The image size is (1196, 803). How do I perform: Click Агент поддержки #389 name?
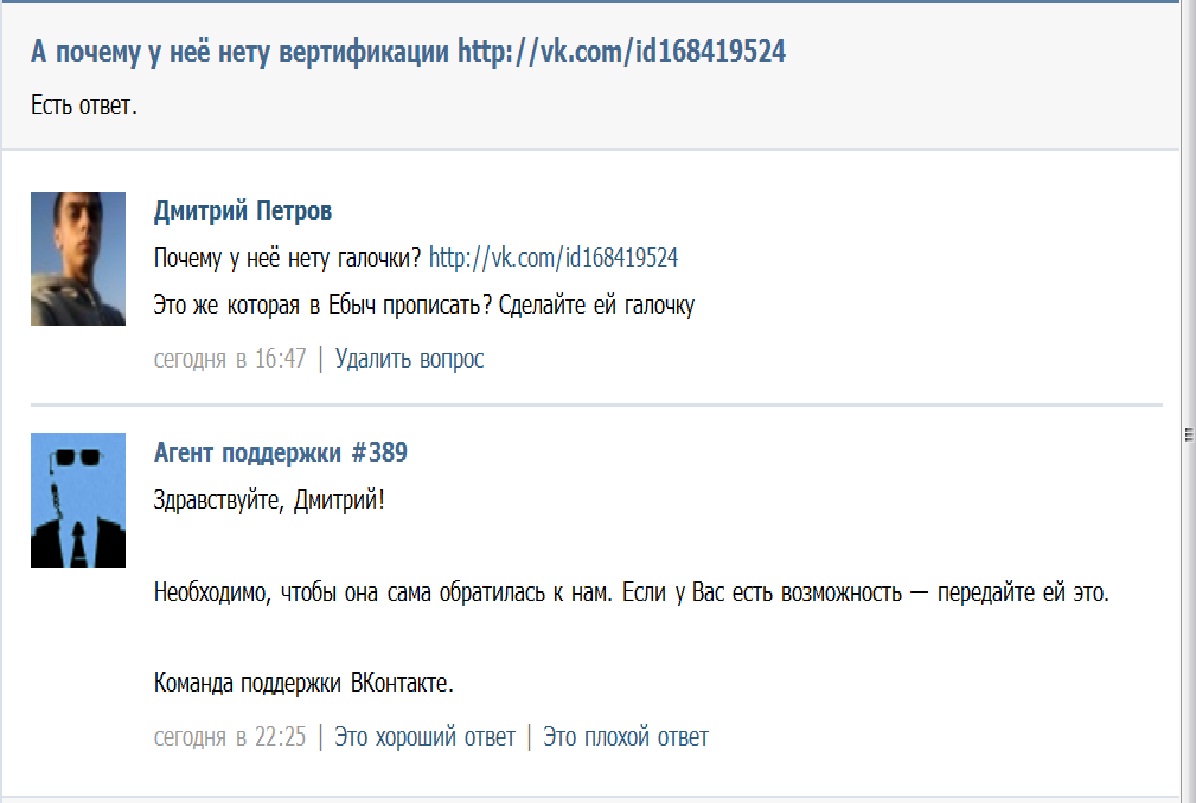[x=280, y=453]
